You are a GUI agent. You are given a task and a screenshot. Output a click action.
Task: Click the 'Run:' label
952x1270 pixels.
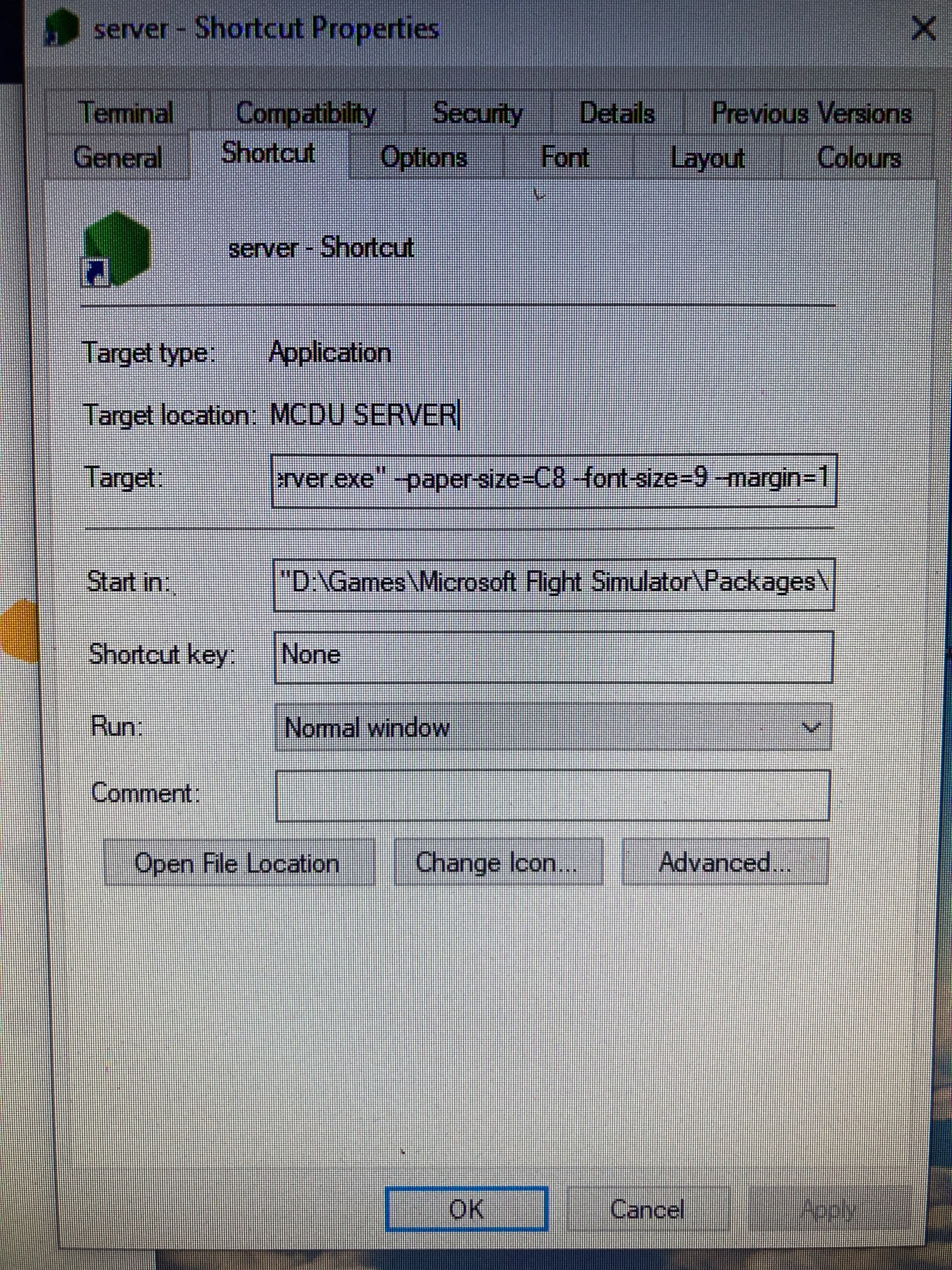[117, 726]
